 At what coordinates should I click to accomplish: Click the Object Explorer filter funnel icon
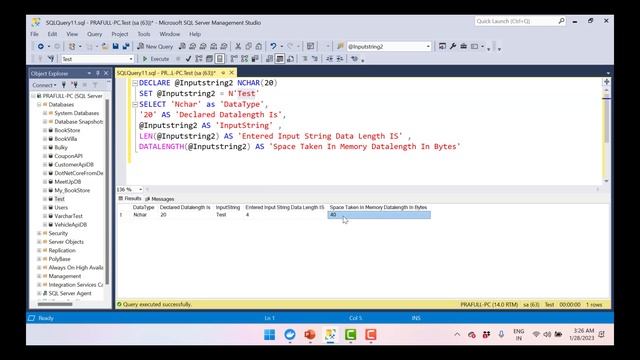tap(95, 85)
